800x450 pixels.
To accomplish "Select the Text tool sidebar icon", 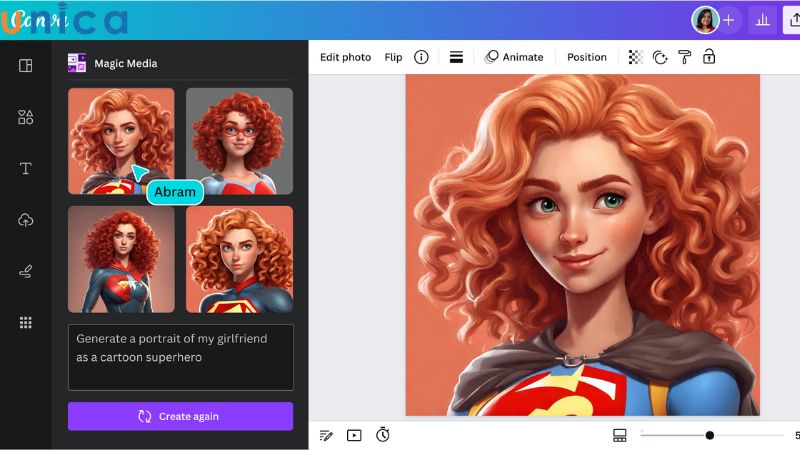I will 26,168.
